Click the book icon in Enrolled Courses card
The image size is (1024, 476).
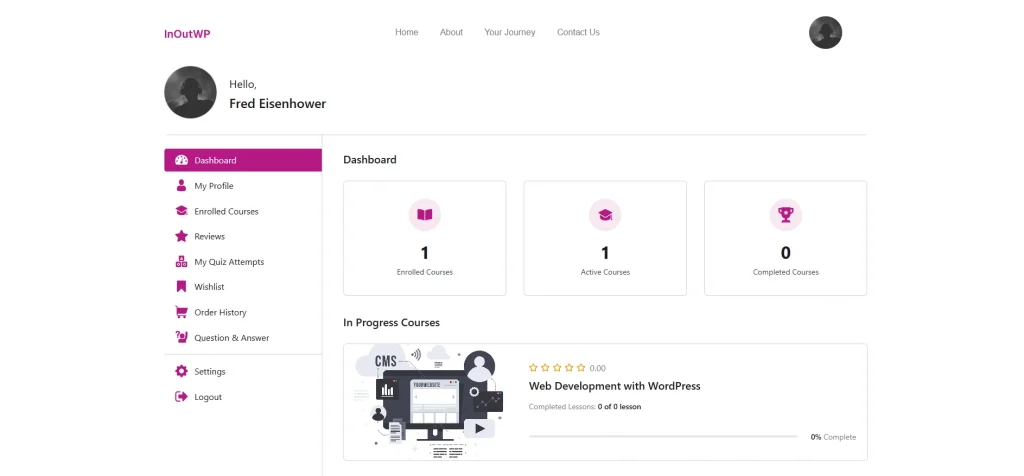[425, 215]
